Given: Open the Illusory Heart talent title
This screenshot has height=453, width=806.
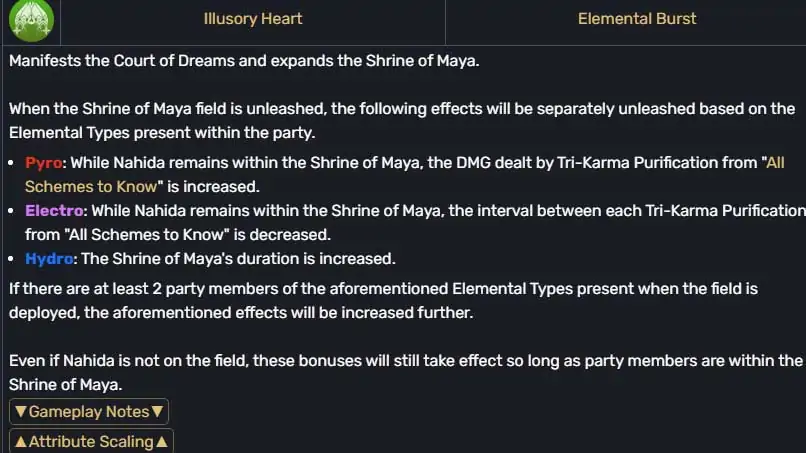Looking at the screenshot, I should click(x=252, y=19).
